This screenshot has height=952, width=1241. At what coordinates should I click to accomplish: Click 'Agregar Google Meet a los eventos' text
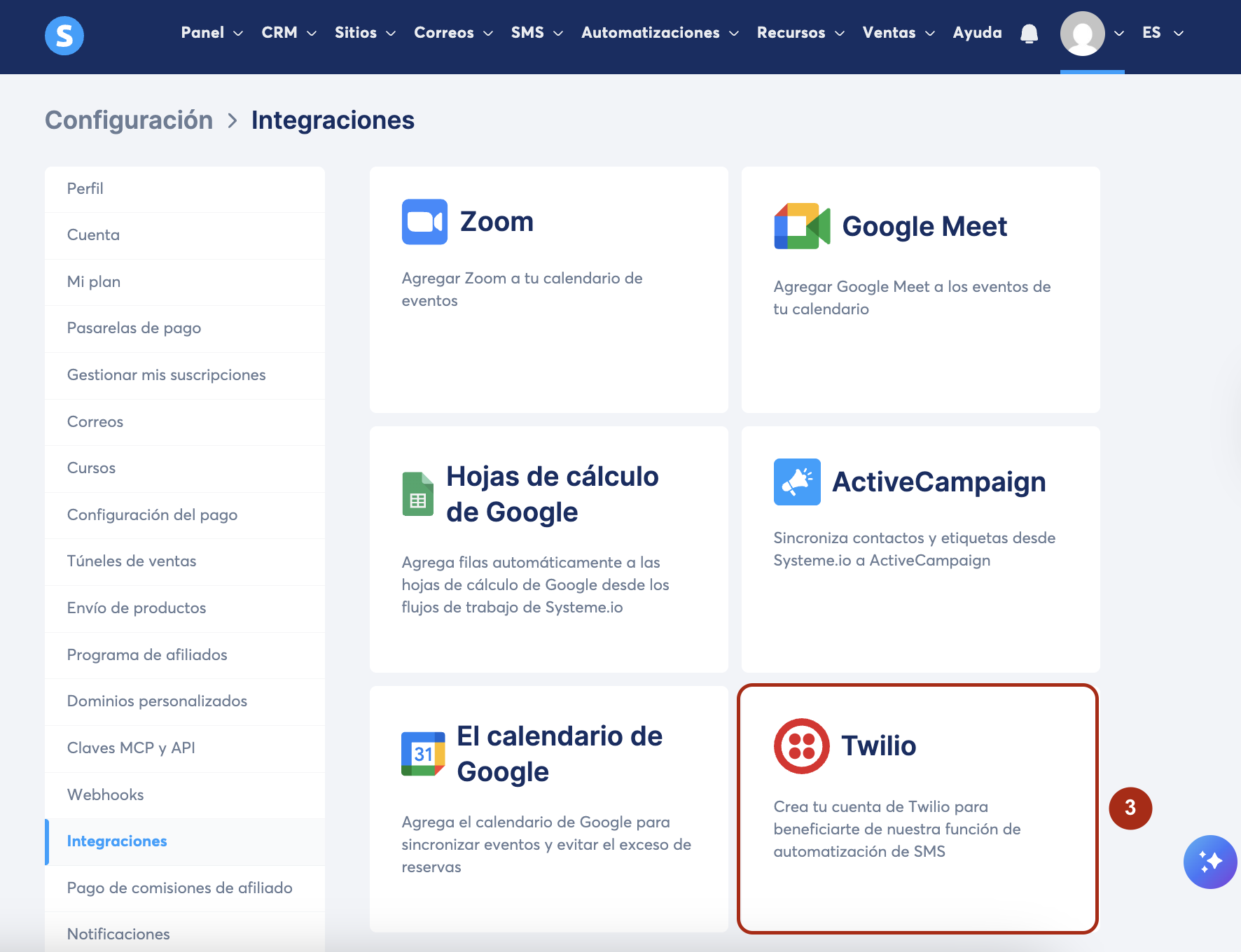[x=912, y=298]
